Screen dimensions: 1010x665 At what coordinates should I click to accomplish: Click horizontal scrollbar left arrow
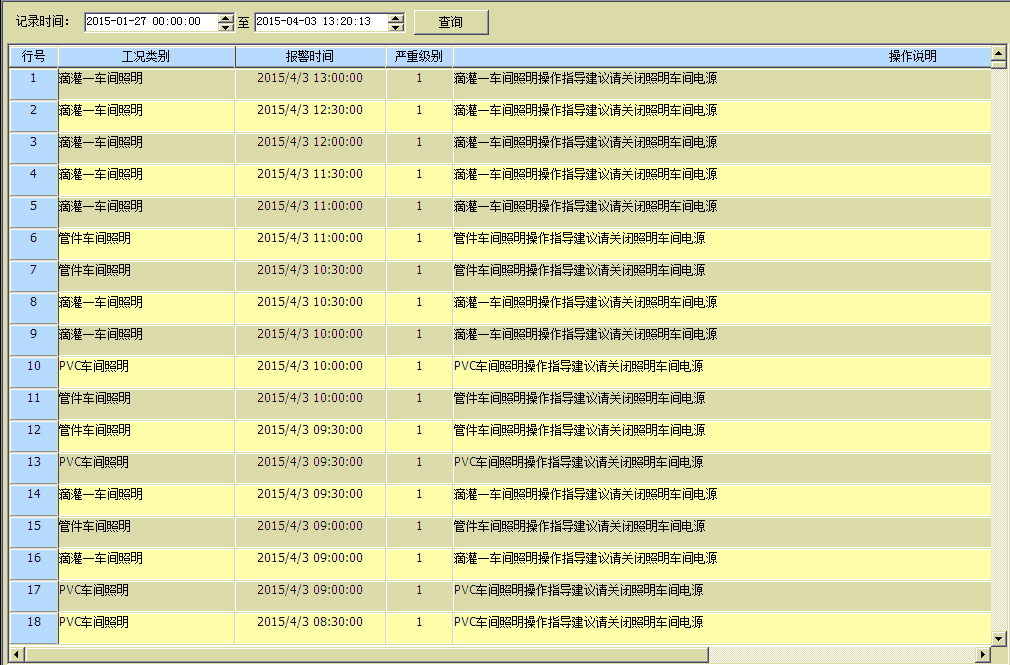(17, 654)
